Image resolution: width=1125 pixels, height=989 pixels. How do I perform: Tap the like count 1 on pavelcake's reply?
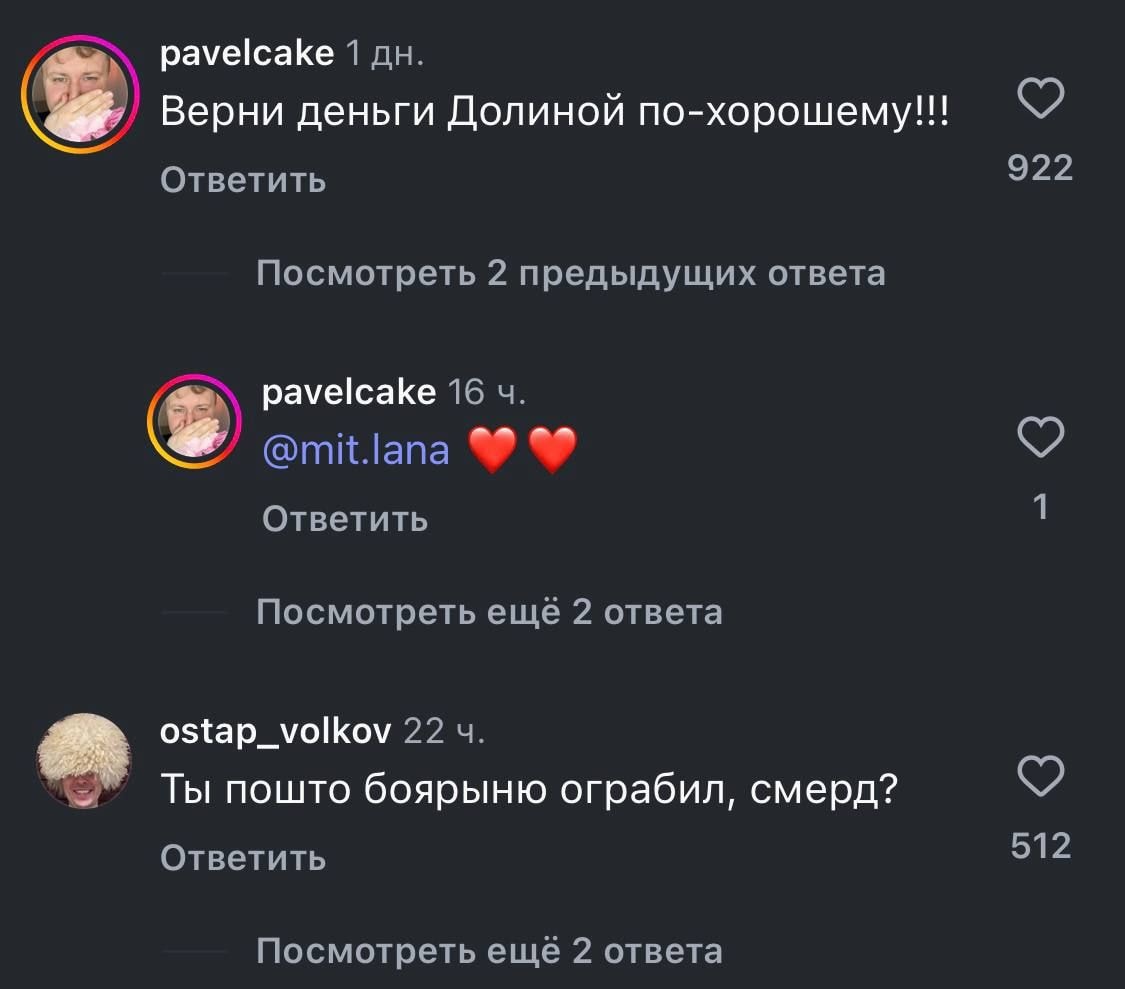(1040, 507)
